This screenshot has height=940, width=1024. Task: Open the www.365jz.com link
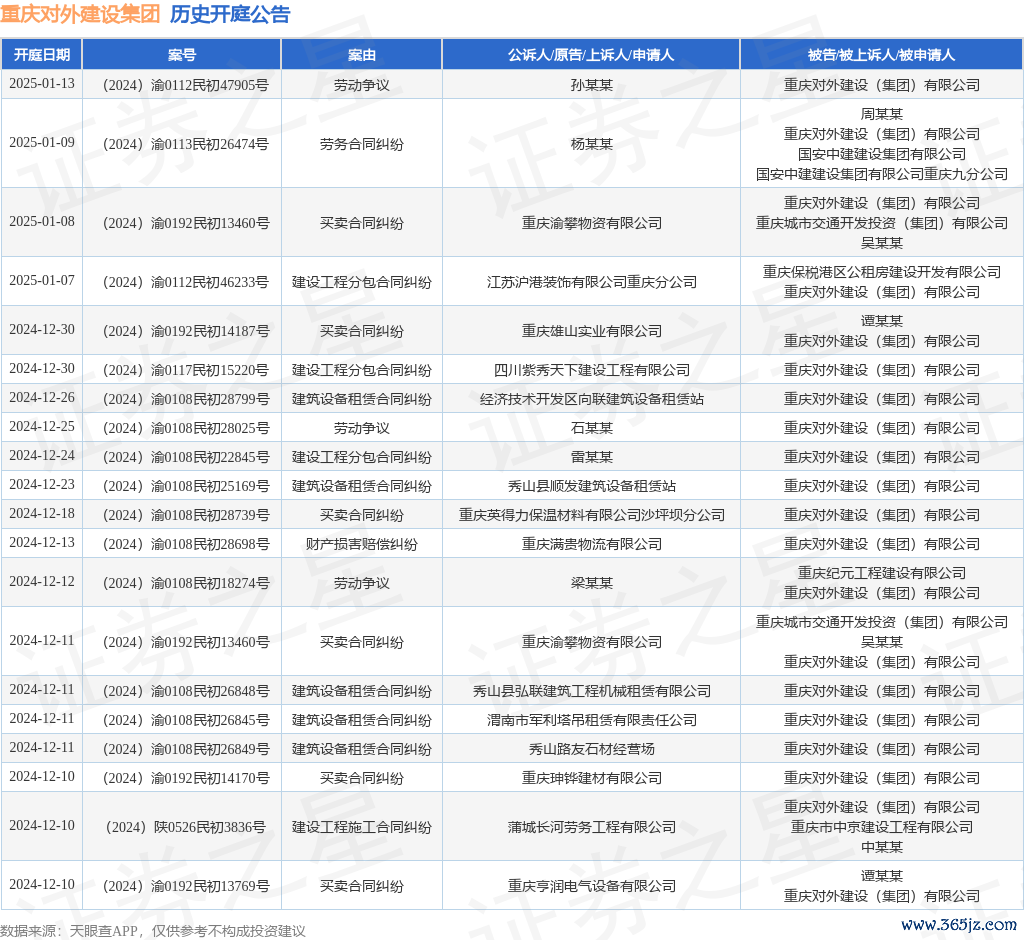(959, 924)
